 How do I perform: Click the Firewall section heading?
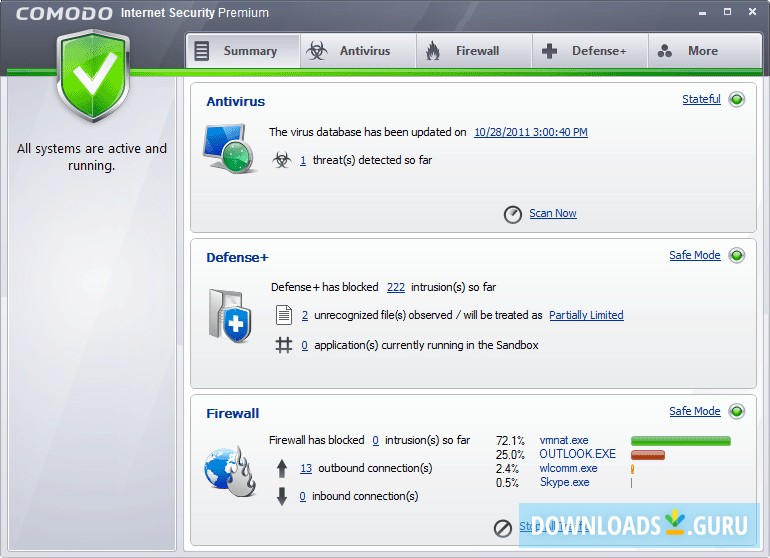(x=232, y=414)
